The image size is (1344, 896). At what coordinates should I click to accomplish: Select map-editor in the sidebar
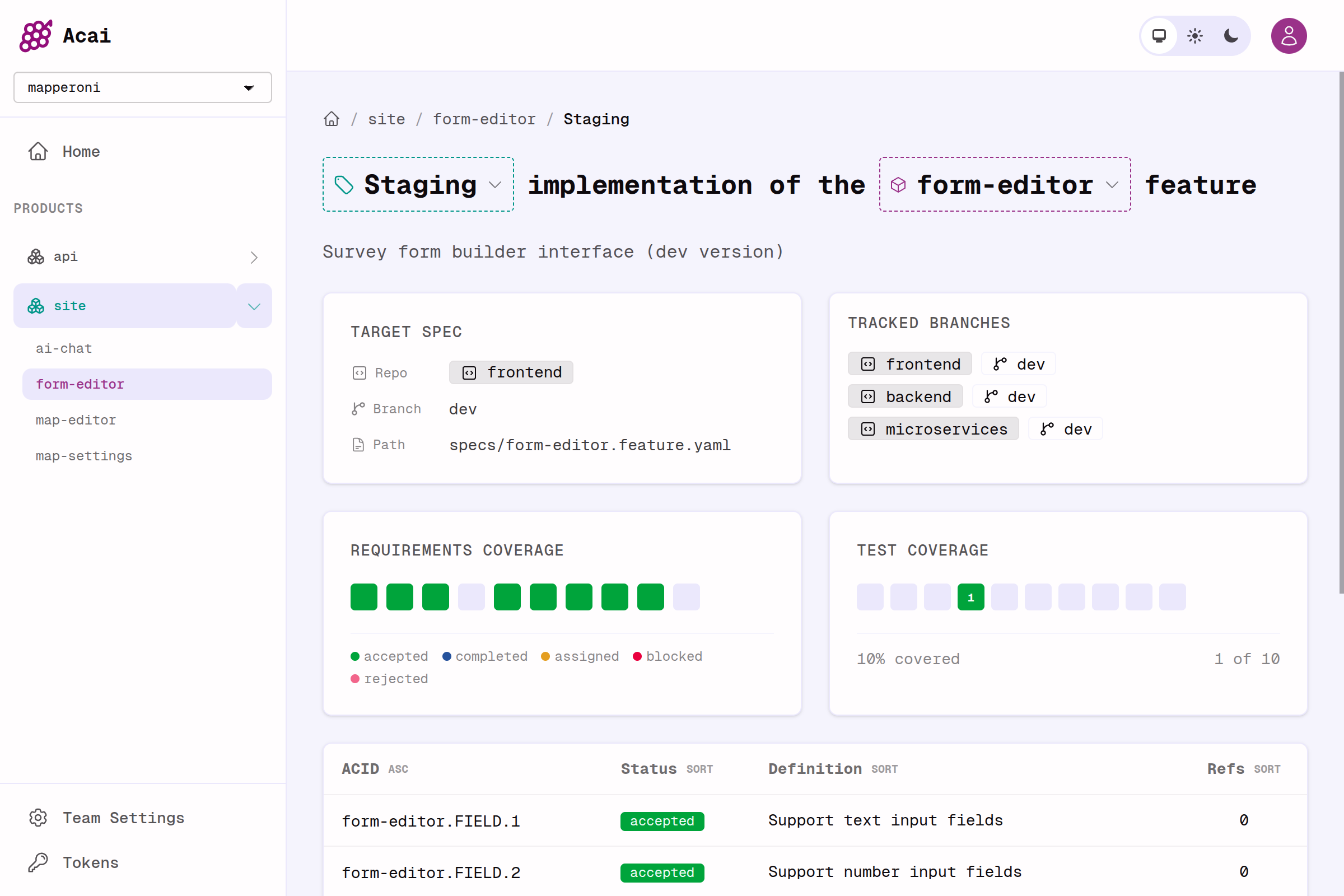coord(76,419)
